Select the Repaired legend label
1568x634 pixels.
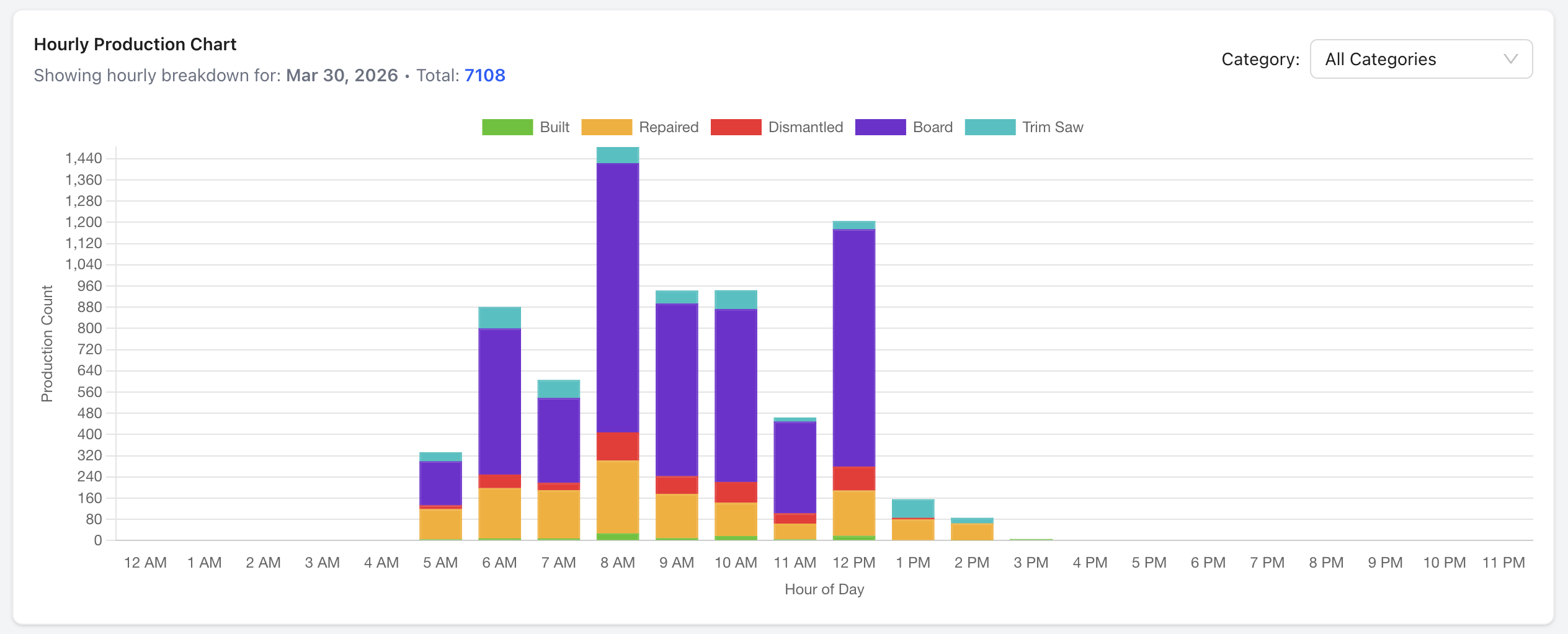click(x=669, y=127)
